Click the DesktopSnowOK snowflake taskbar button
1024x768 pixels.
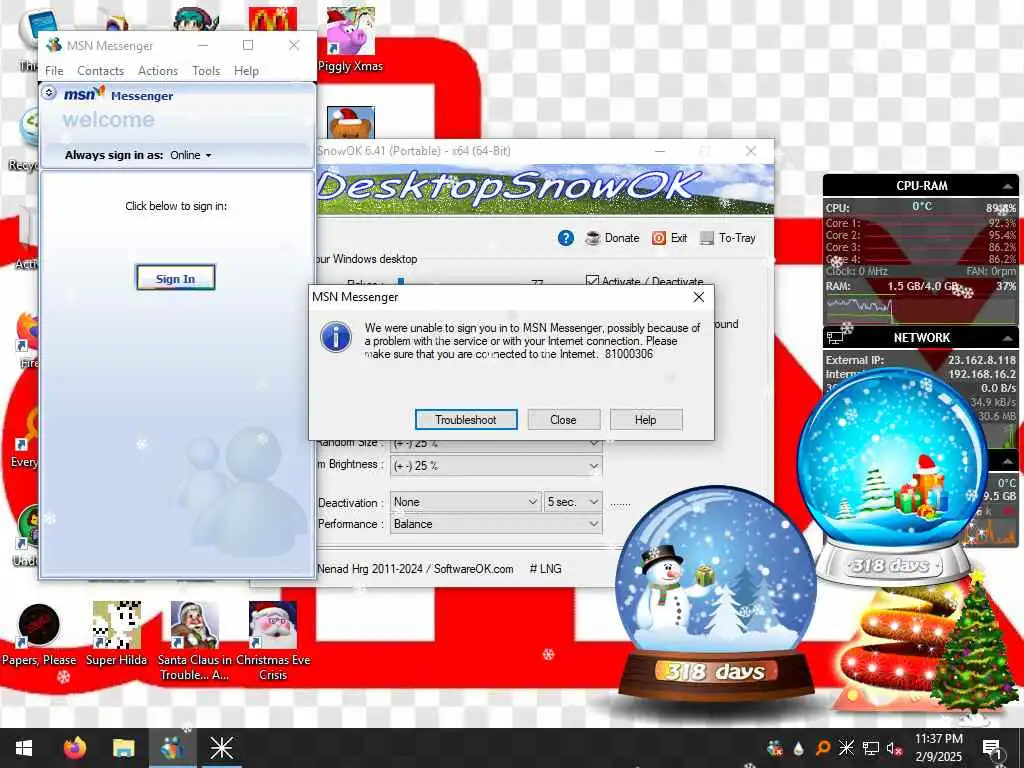coord(221,748)
